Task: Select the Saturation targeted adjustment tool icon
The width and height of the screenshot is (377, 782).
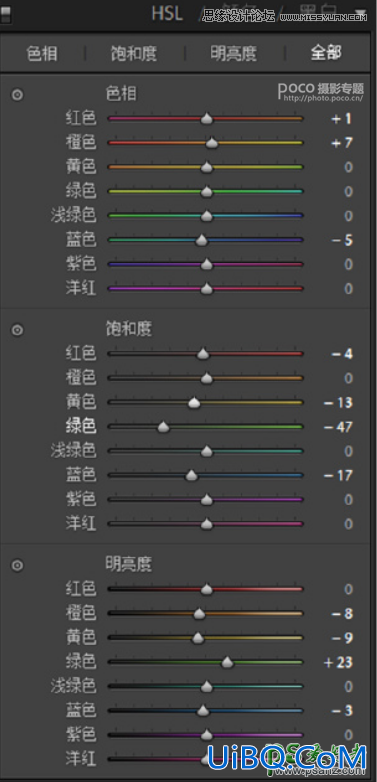Action: [x=17, y=330]
